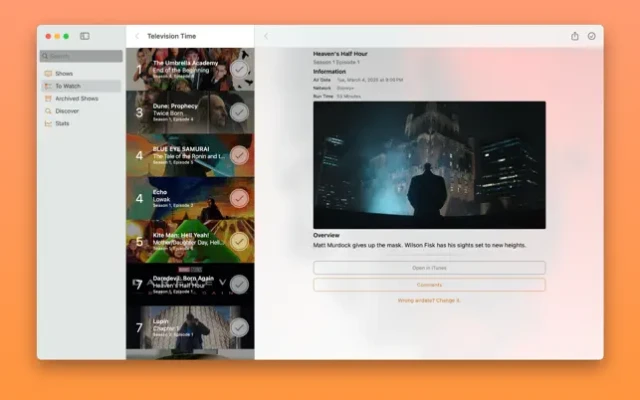Click the Archived Shows box icon
This screenshot has width=640, height=400.
pos(48,98)
